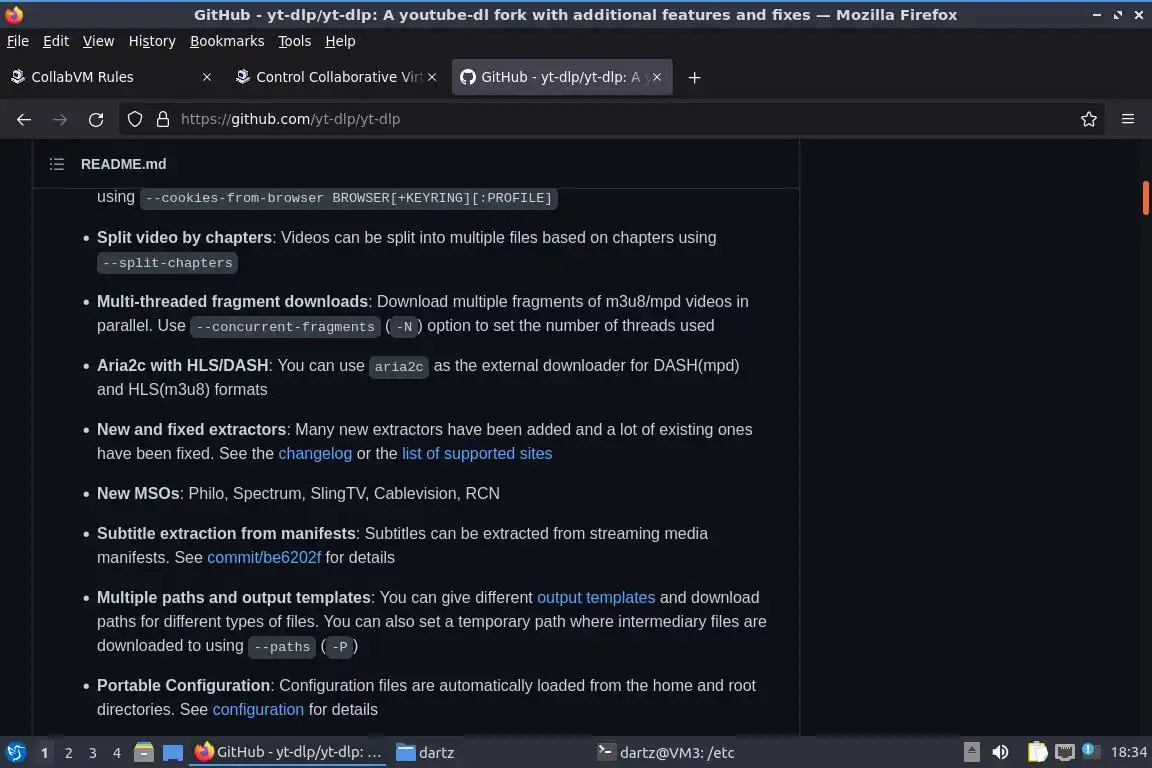Open a new tab with plus button
This screenshot has height=768, width=1152.
(x=694, y=77)
